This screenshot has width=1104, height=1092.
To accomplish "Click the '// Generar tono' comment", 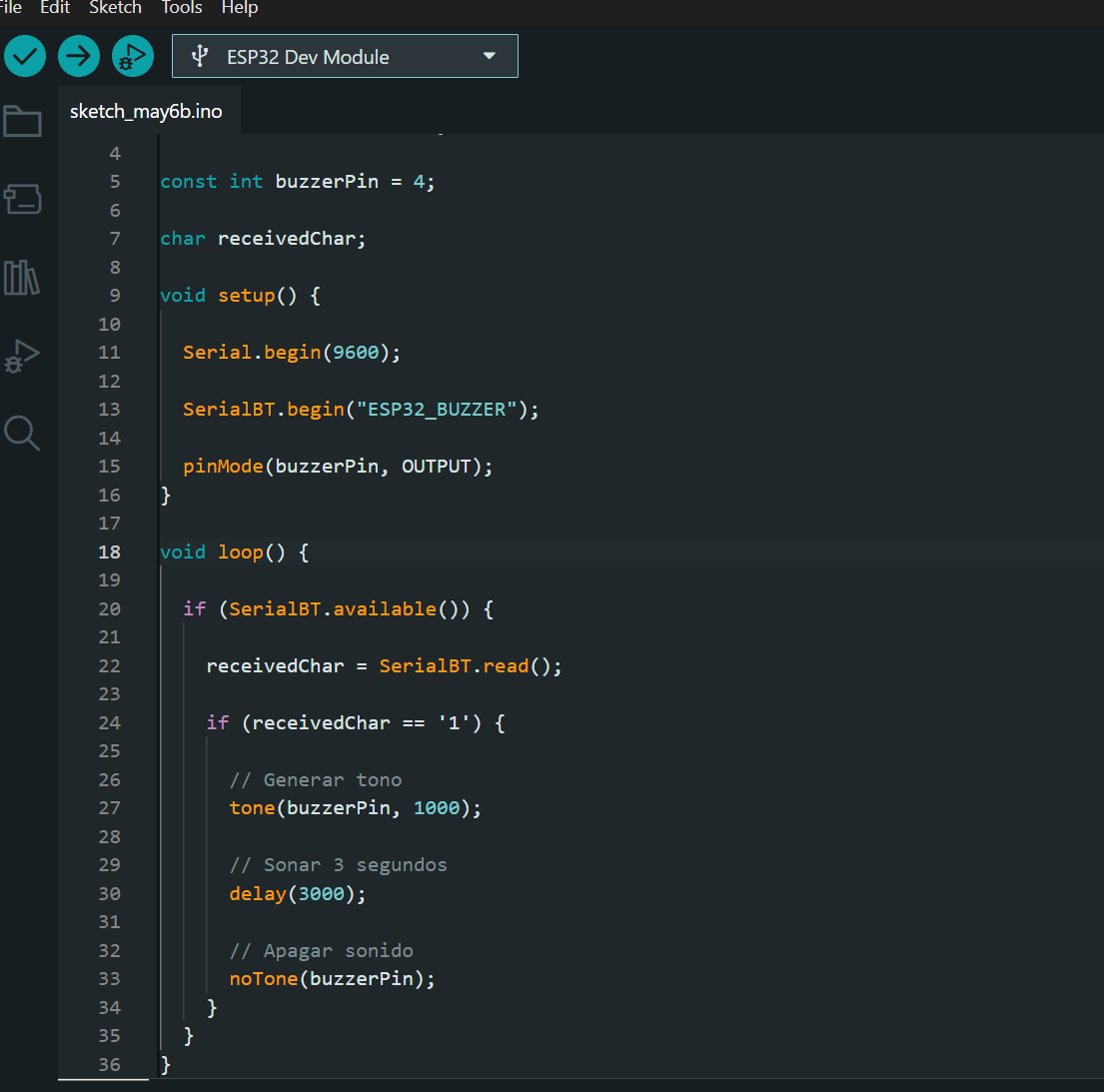I will click(316, 780).
